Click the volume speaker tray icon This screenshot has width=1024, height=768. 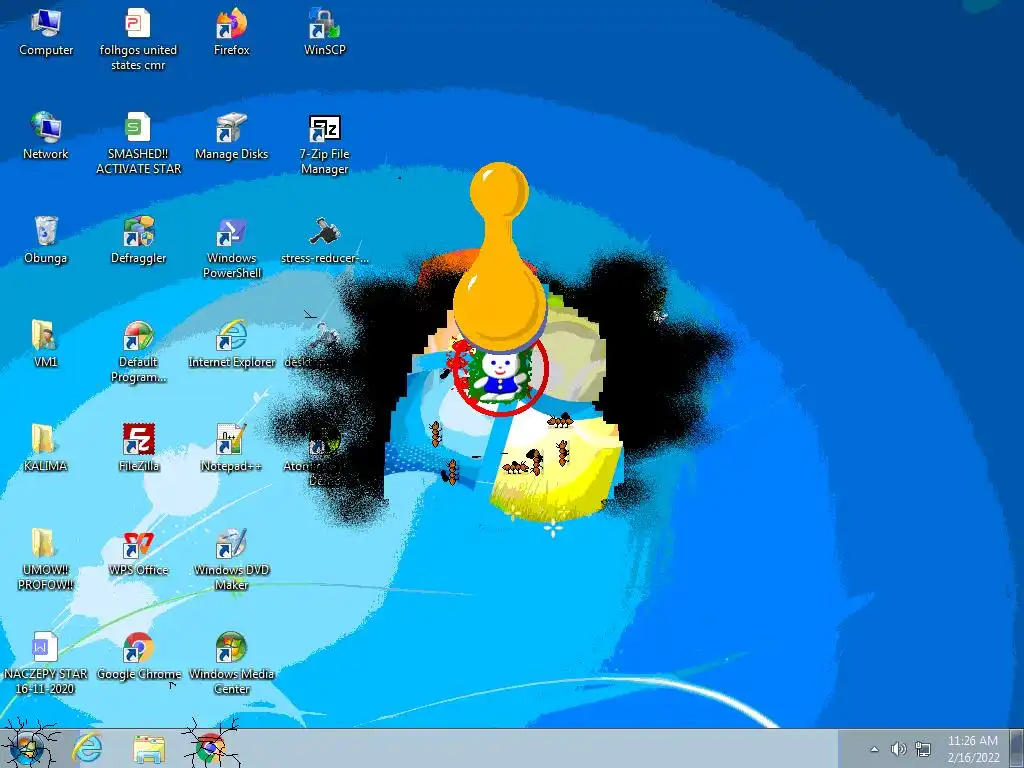pos(899,749)
